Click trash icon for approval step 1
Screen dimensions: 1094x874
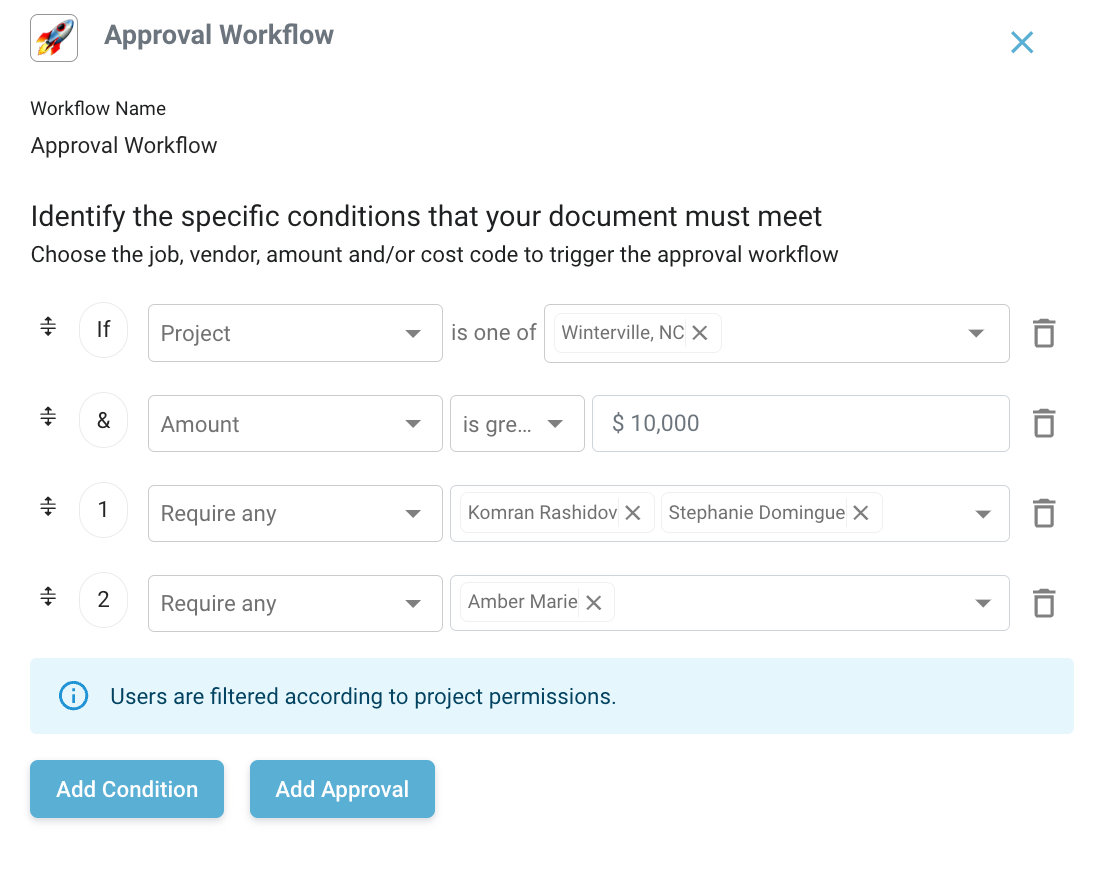1044,513
